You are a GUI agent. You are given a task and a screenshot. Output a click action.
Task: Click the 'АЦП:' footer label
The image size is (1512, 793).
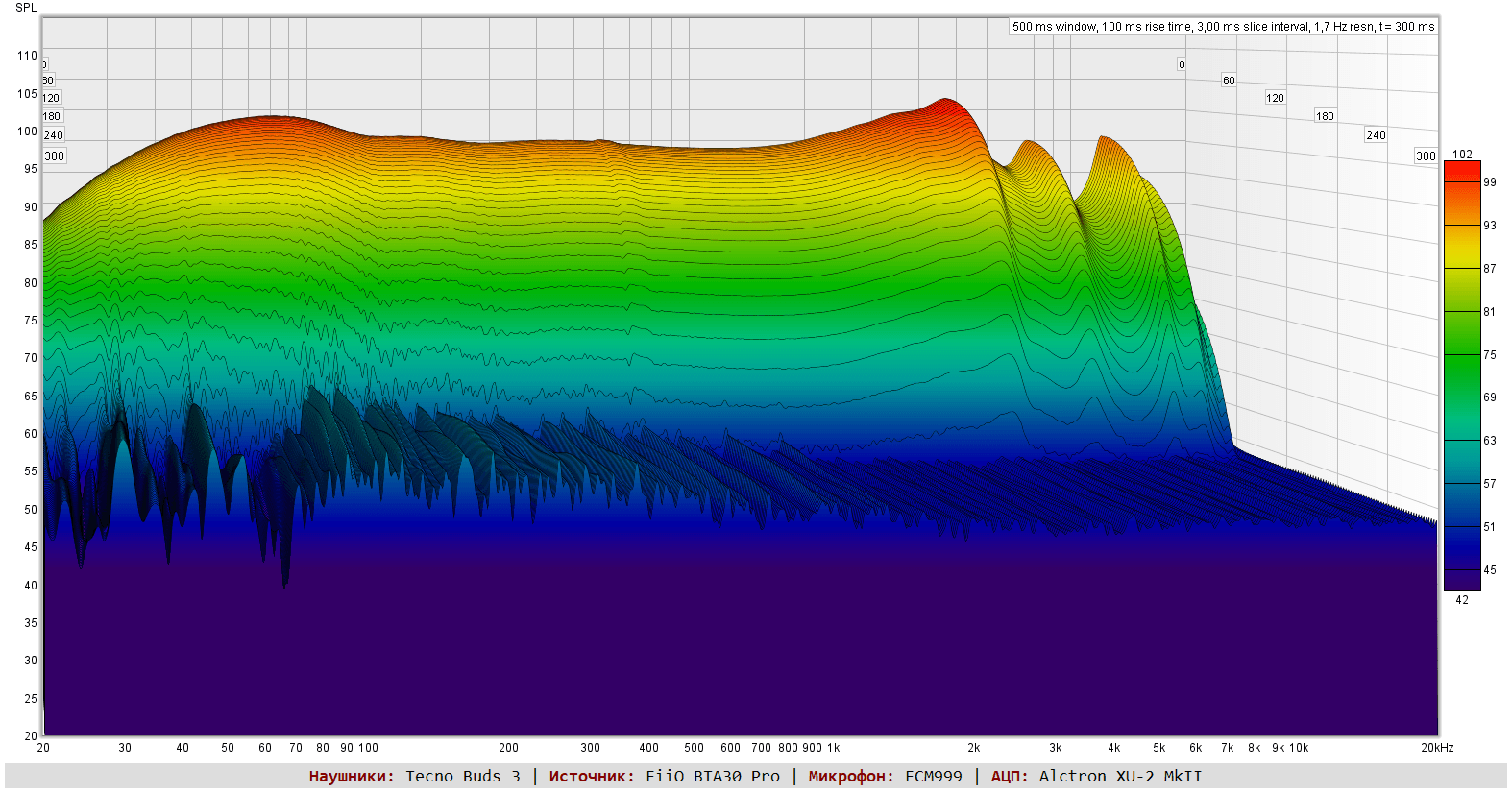1010,776
